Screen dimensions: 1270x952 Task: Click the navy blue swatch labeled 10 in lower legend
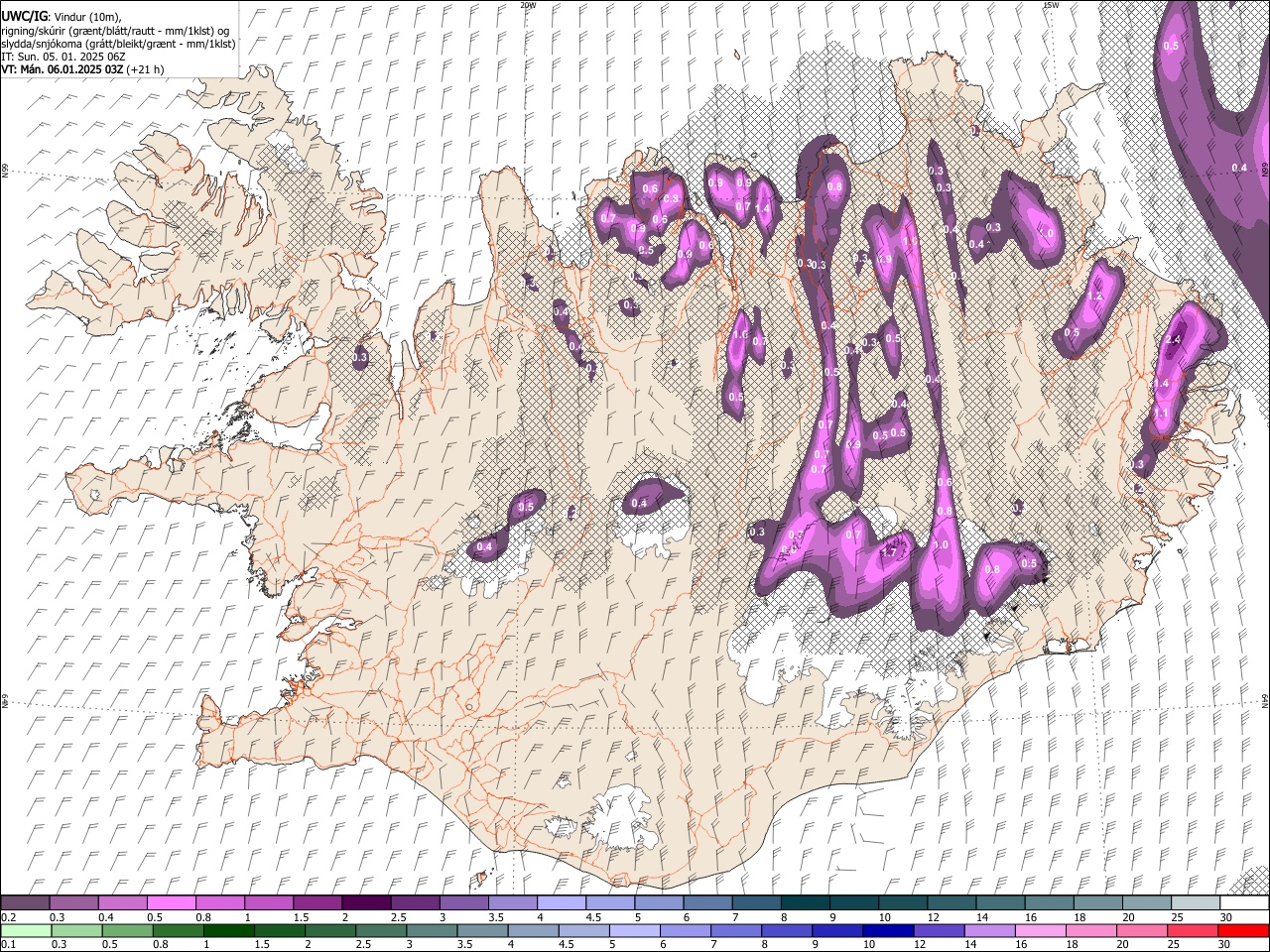[888, 930]
